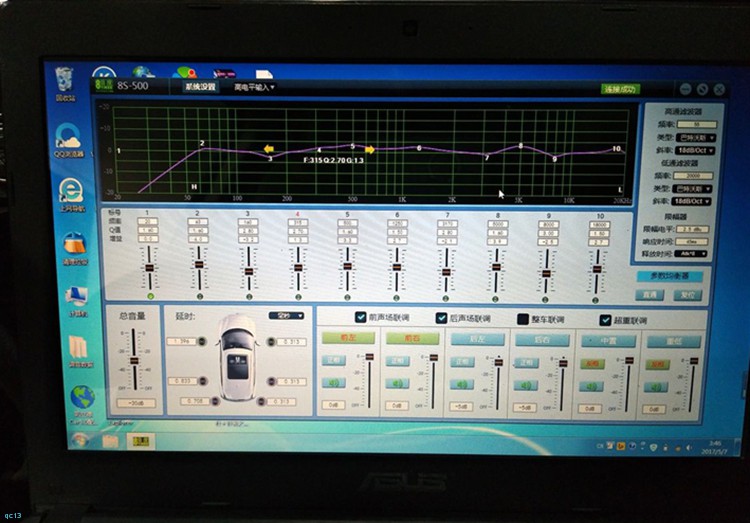Open the high-pass filter 斜率 18dB/Oct dropdown
Viewport: 750px width, 523px height.
pyautogui.click(x=693, y=149)
